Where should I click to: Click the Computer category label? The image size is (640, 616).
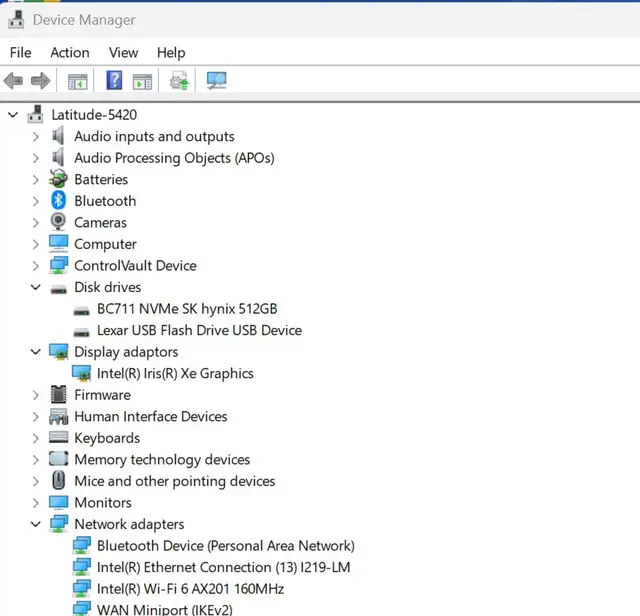[105, 245]
